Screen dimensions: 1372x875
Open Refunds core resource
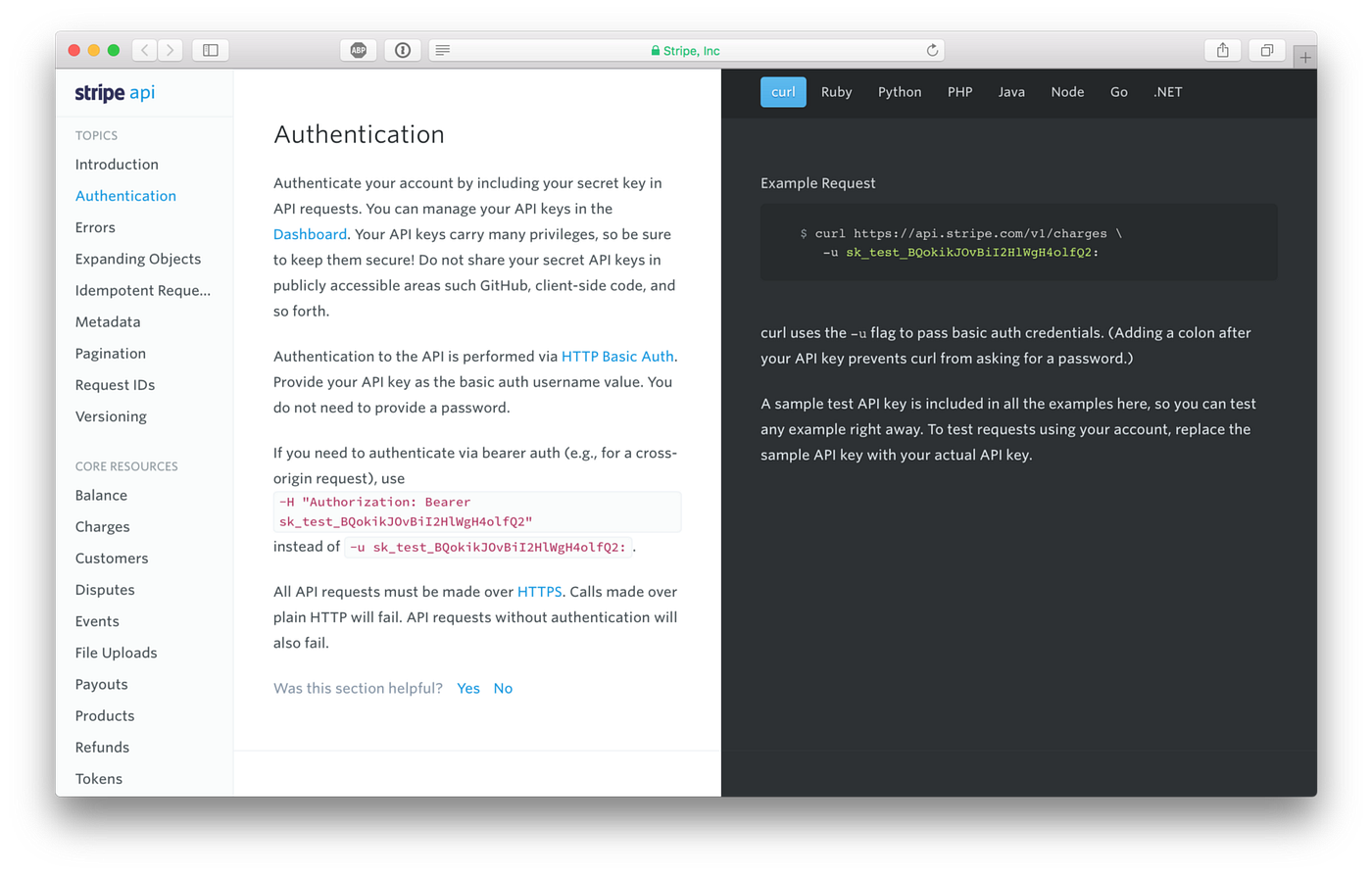pos(102,747)
